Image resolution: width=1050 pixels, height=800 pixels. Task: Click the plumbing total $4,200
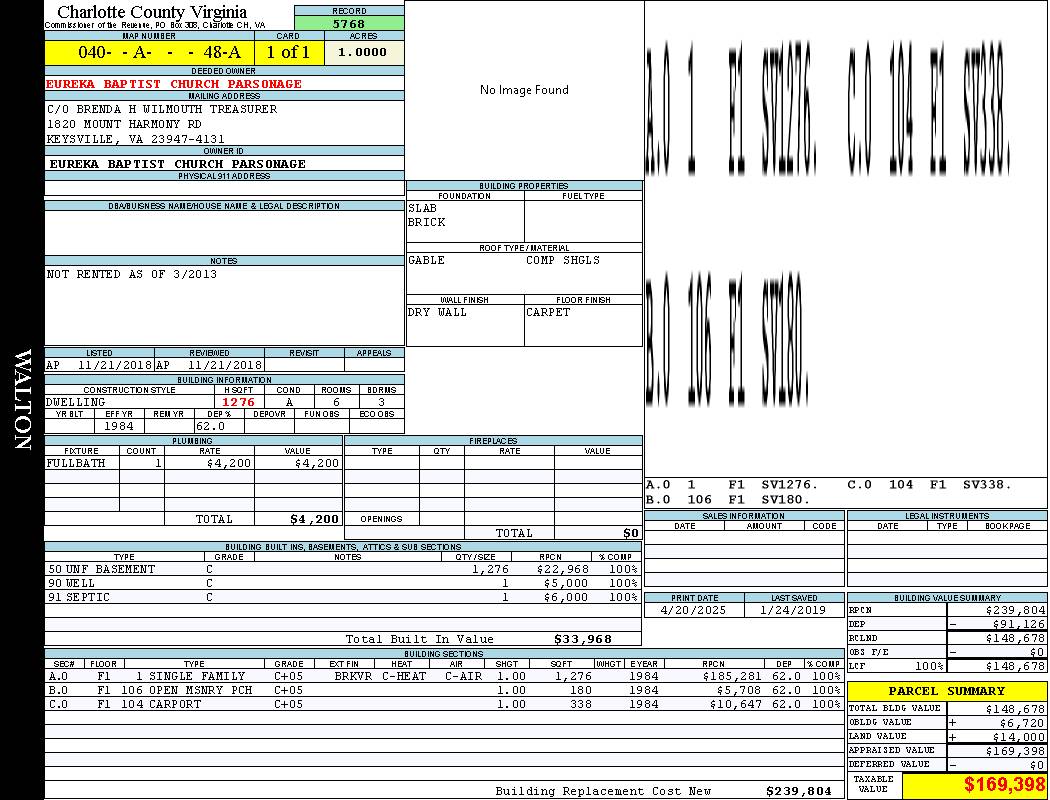coord(314,519)
